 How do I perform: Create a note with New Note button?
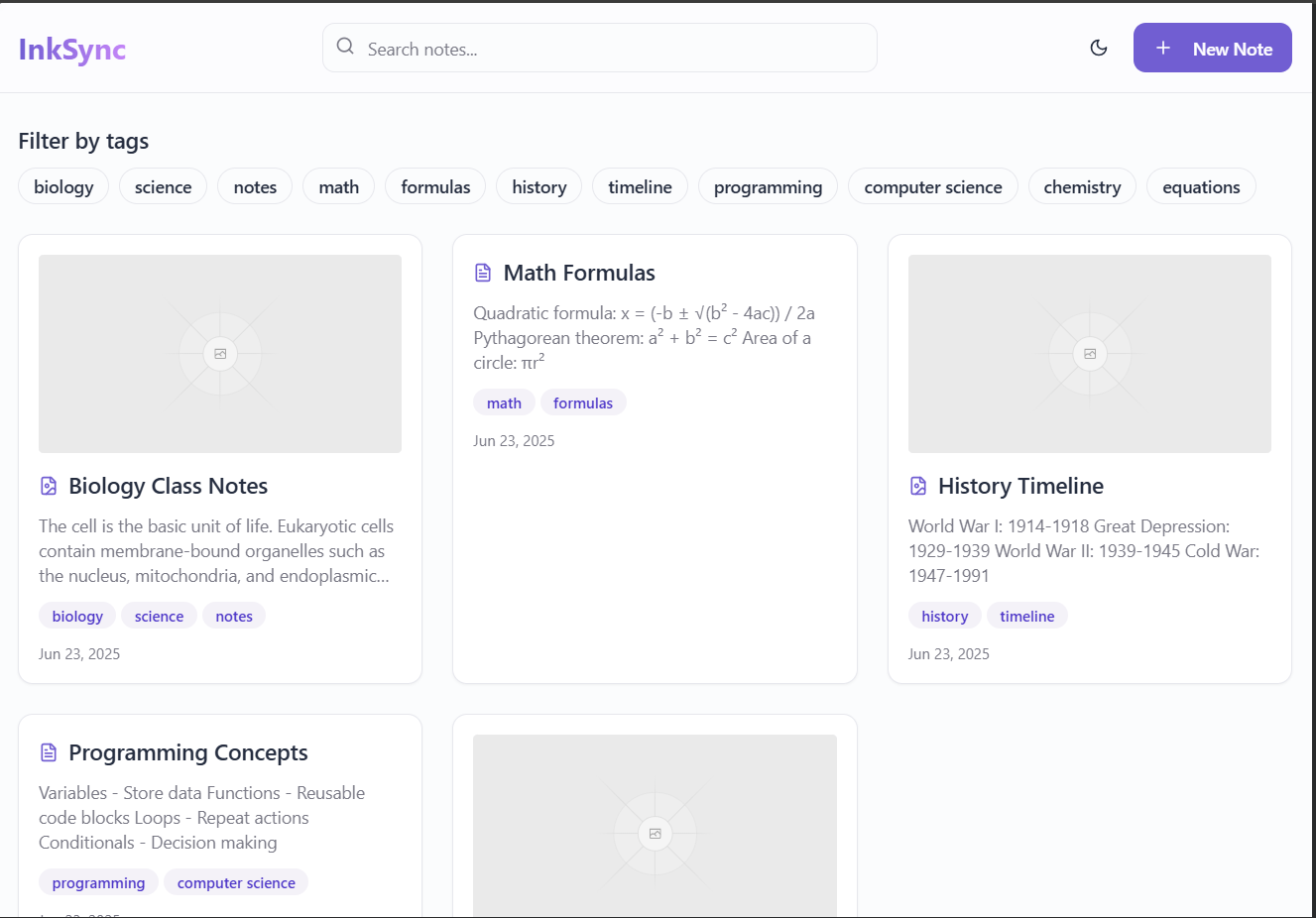[x=1212, y=49]
